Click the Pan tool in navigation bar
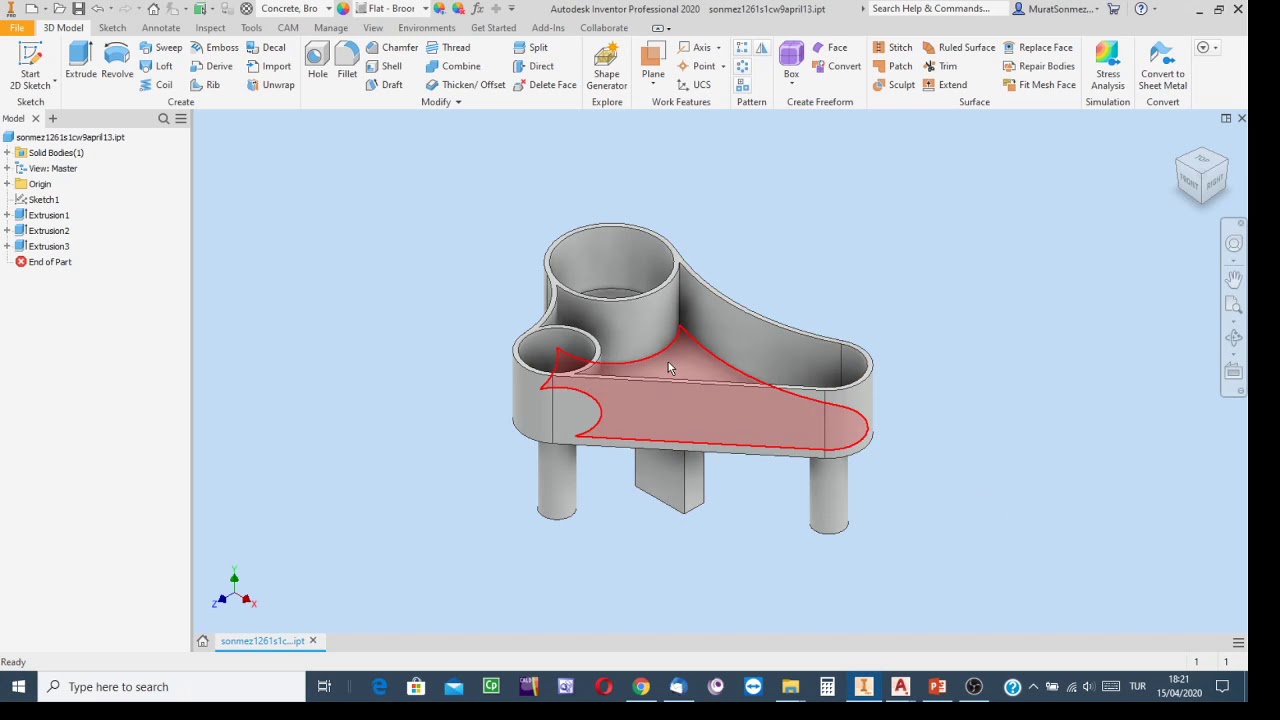Viewport: 1280px width, 720px height. click(x=1234, y=279)
